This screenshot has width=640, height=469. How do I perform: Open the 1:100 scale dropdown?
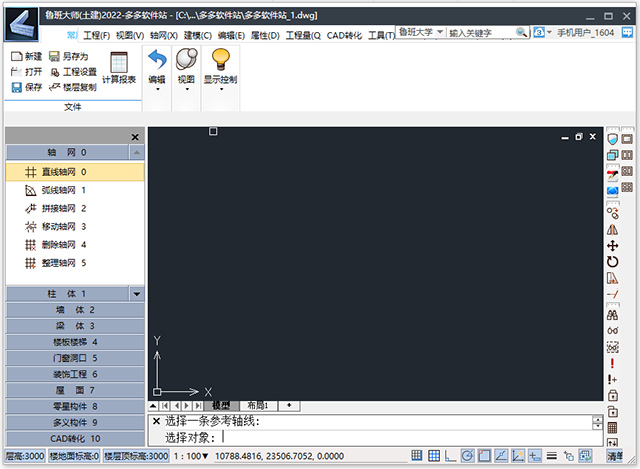coord(191,456)
